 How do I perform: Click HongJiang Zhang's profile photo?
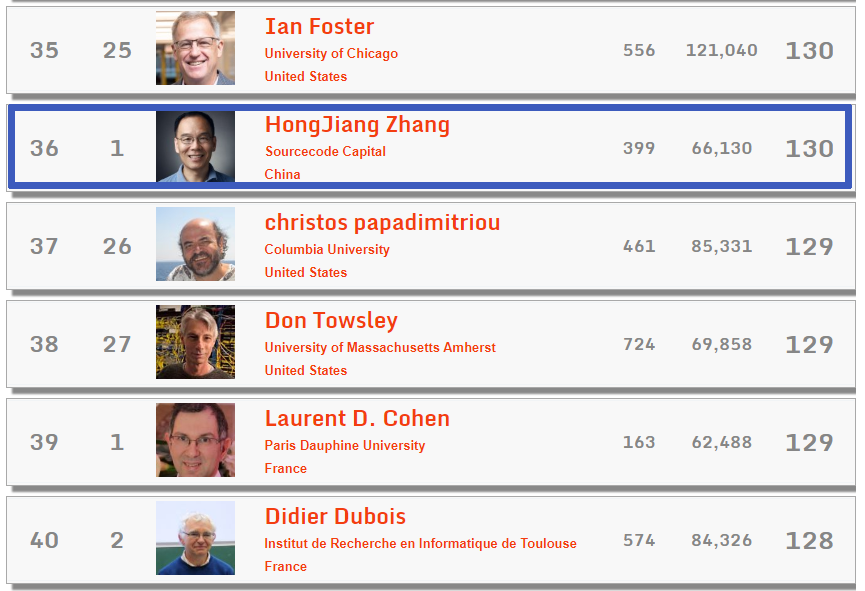click(195, 146)
